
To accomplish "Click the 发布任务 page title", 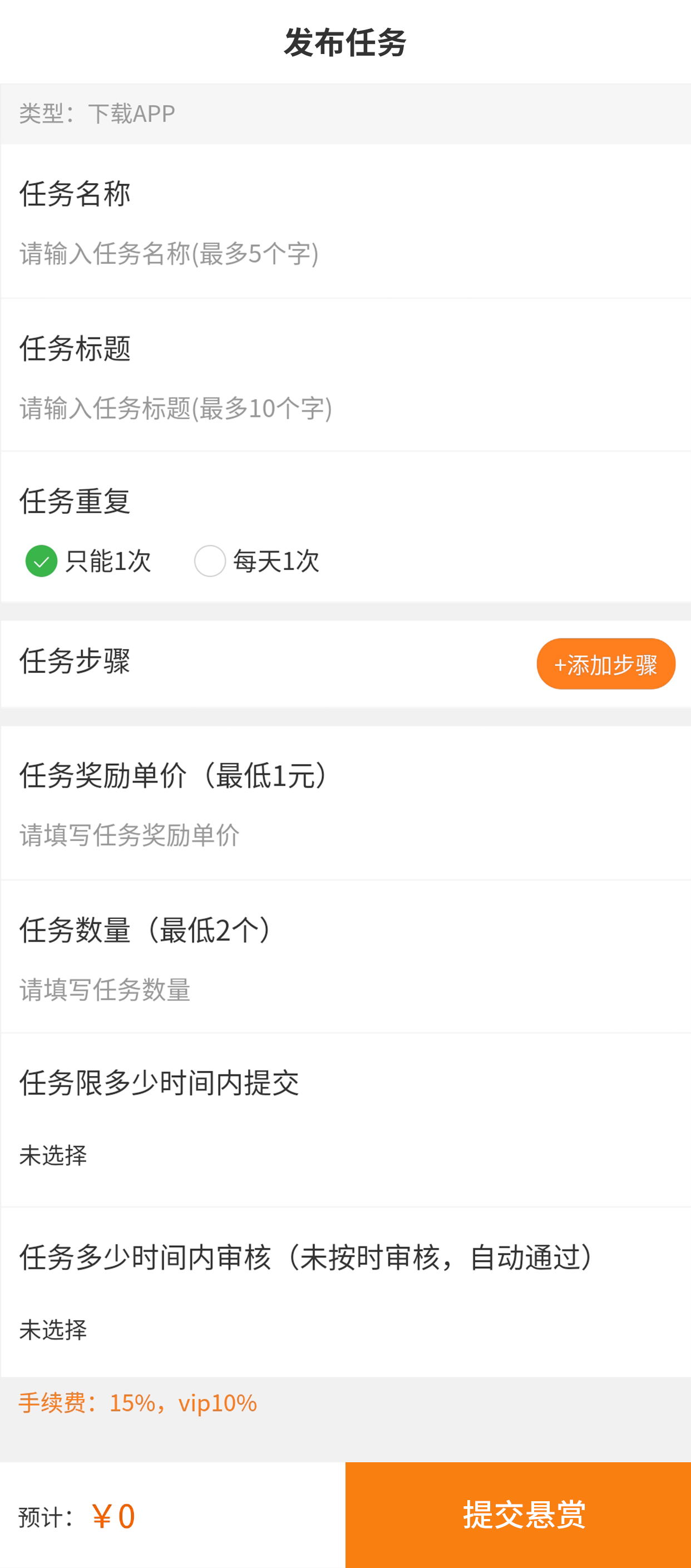I will [345, 43].
